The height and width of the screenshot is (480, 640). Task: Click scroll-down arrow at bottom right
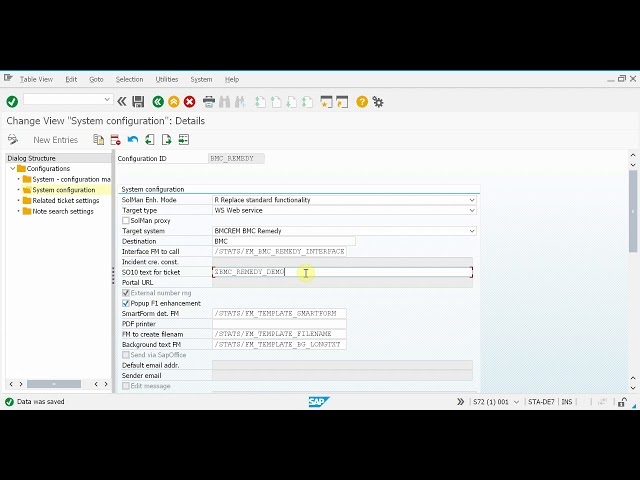point(633,388)
